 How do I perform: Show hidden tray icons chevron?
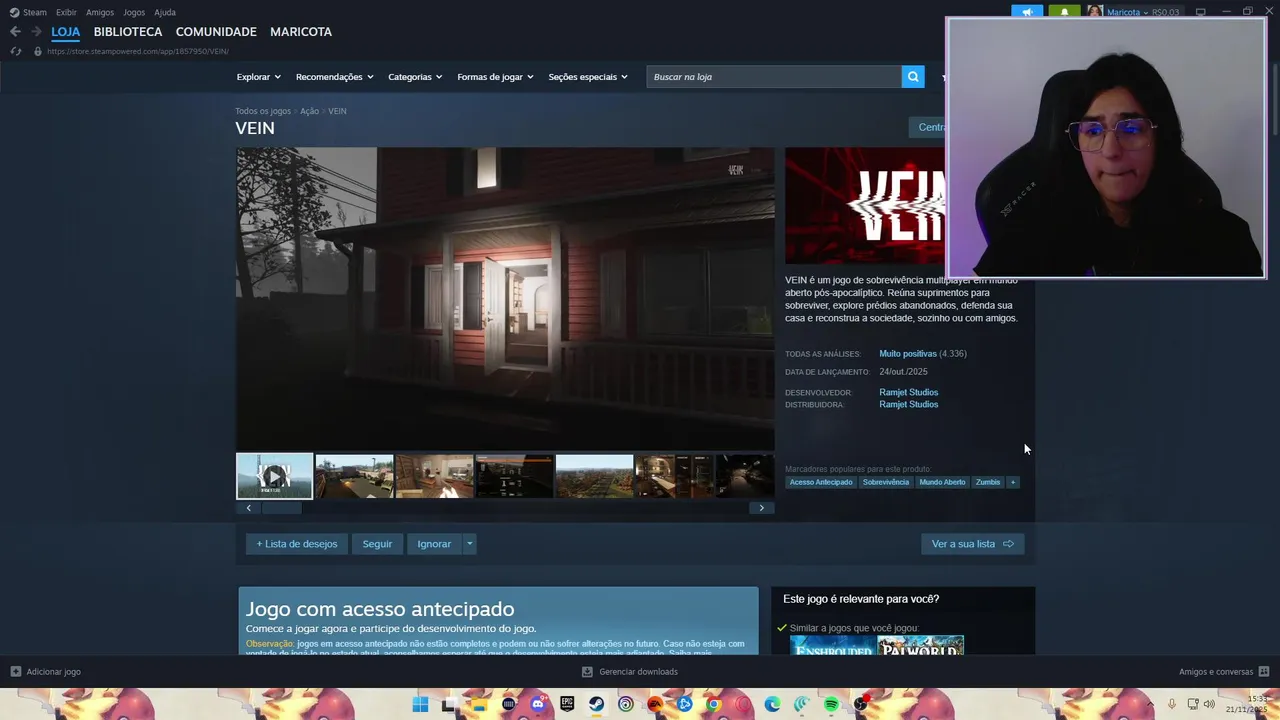click(1150, 705)
